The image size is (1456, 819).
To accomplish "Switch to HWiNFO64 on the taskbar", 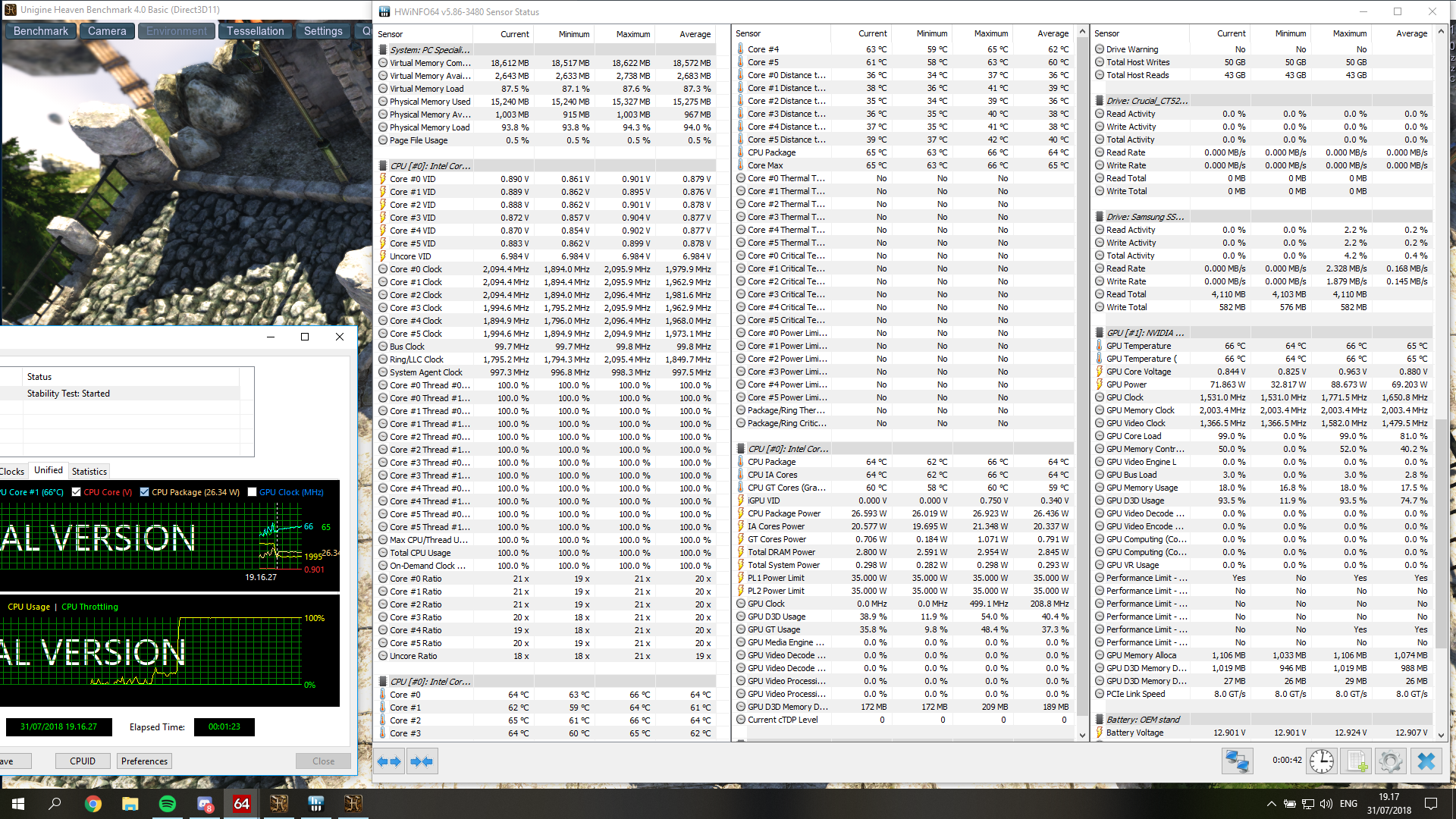I will (316, 804).
